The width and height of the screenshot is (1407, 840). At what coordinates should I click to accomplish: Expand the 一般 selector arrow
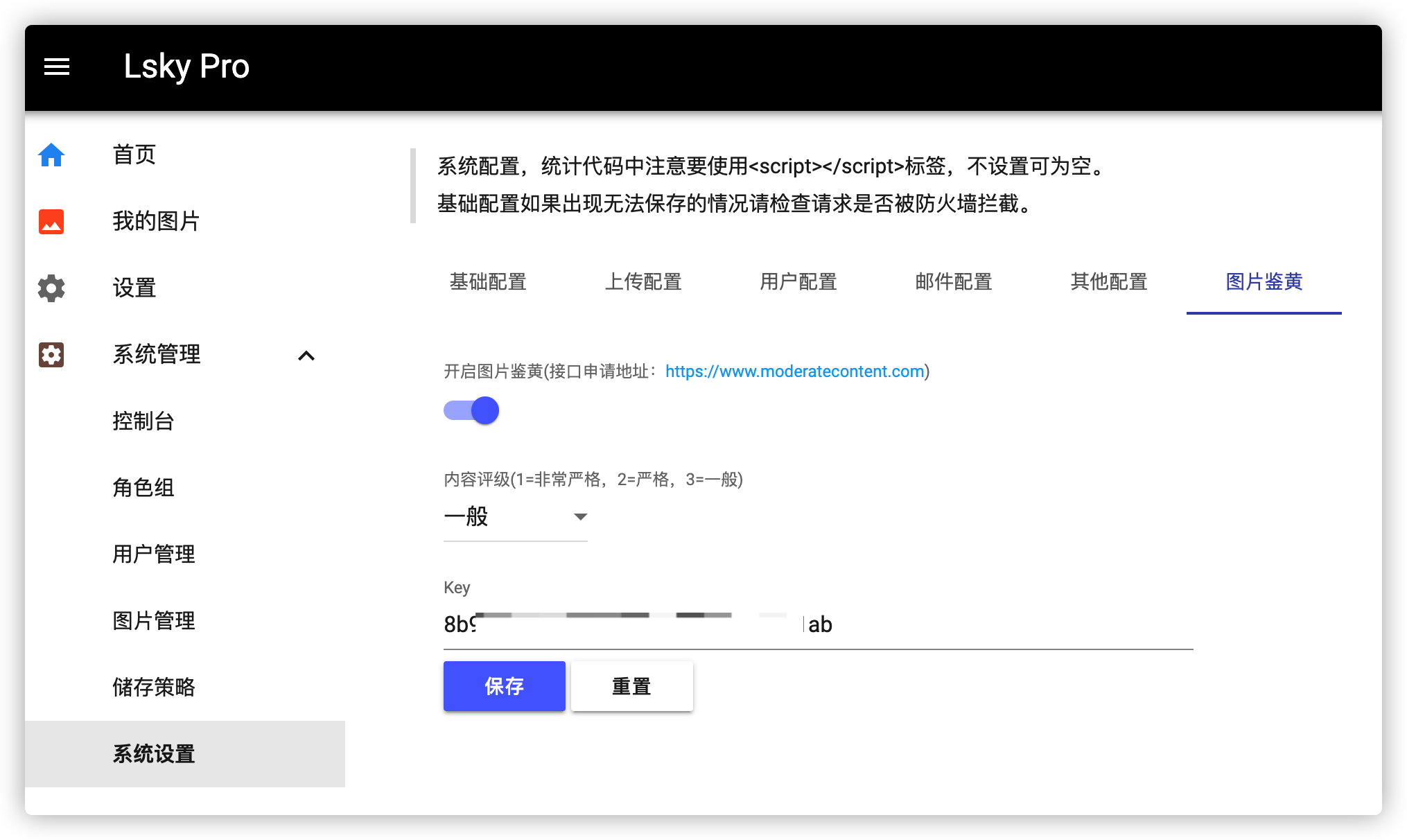[579, 516]
